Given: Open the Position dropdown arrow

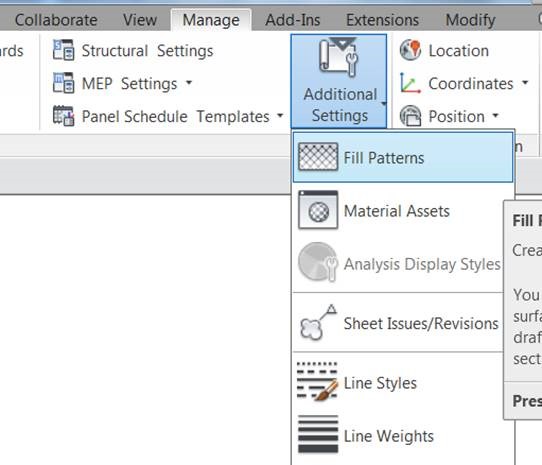Looking at the screenshot, I should tap(495, 115).
